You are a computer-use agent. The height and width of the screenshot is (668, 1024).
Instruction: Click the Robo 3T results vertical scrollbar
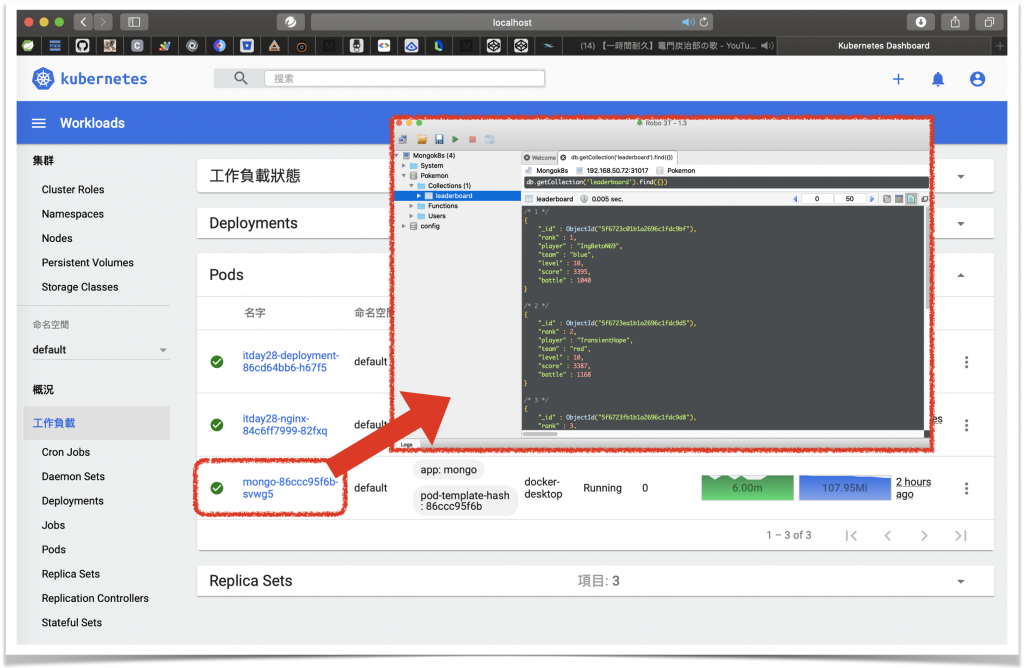tap(927, 258)
